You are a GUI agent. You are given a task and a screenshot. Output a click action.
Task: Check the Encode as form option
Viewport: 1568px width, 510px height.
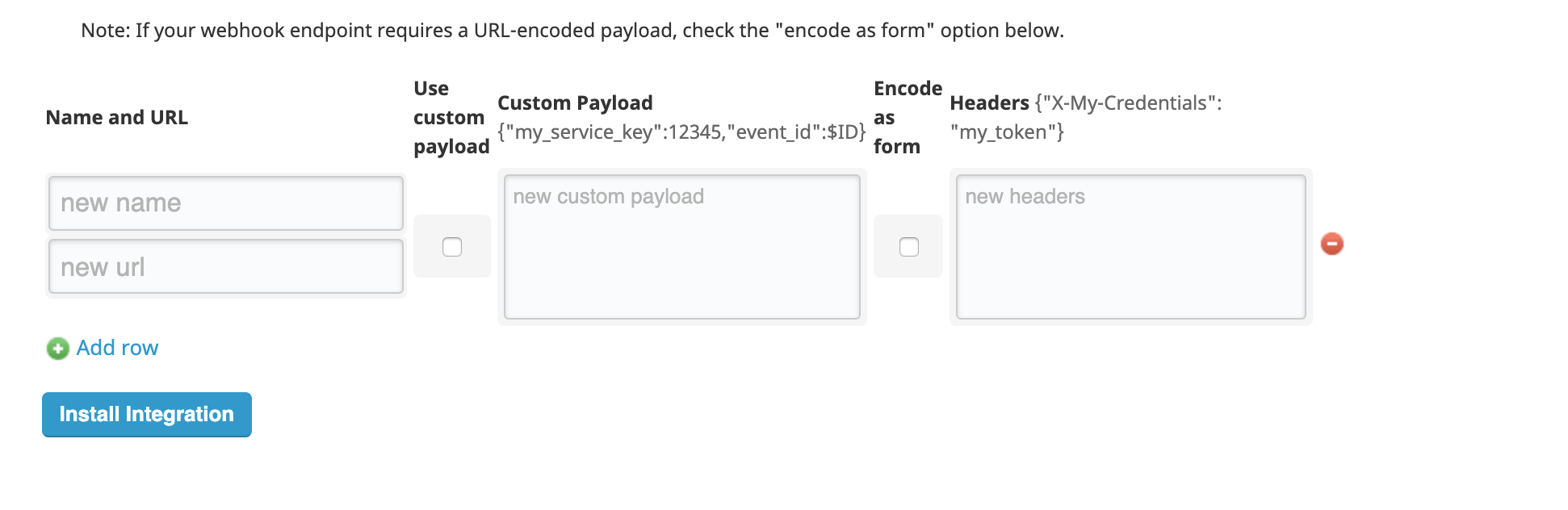pyautogui.click(x=908, y=247)
